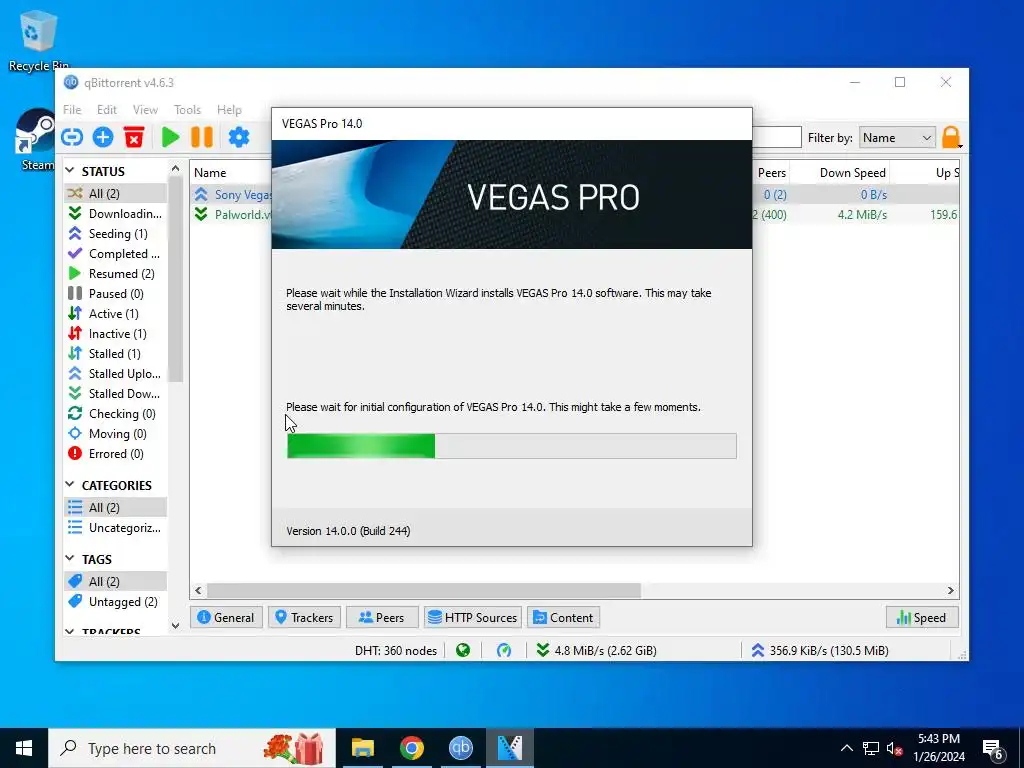Collapse the STATUS section
The image size is (1024, 768).
[x=70, y=170]
